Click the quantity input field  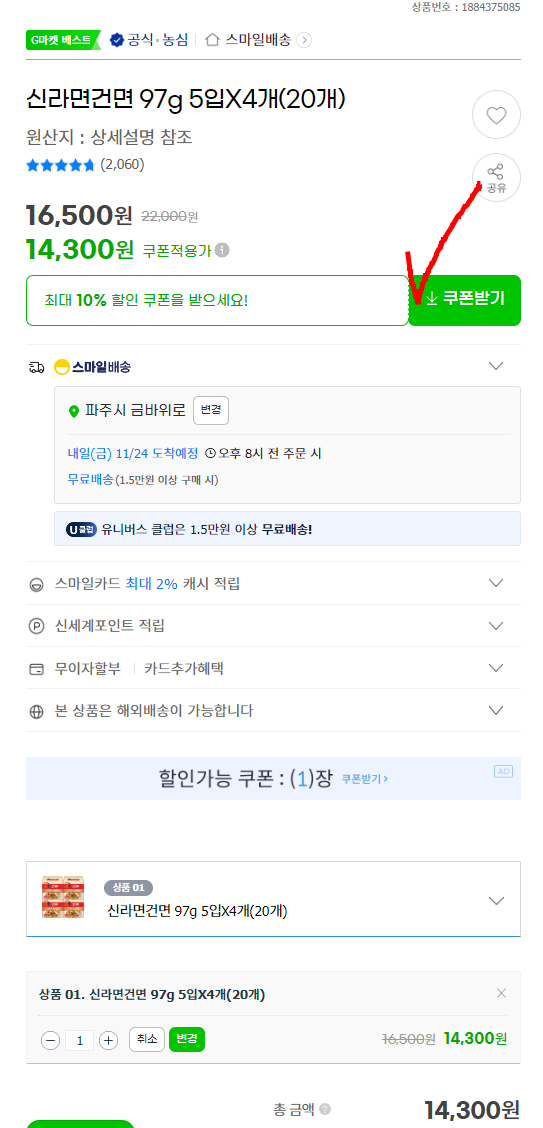pyautogui.click(x=80, y=1040)
